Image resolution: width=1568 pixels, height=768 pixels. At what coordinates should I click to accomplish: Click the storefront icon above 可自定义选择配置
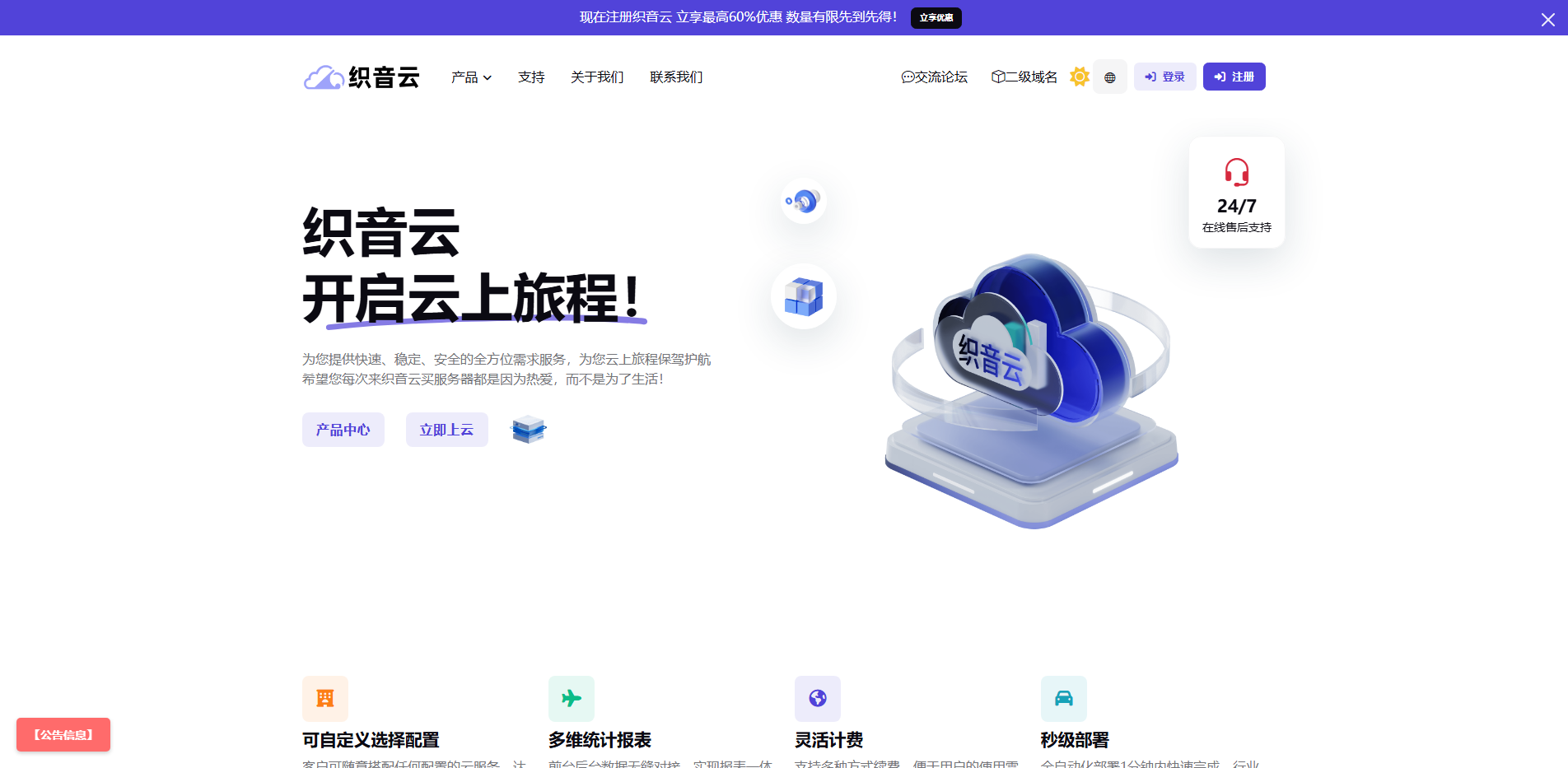[x=325, y=698]
